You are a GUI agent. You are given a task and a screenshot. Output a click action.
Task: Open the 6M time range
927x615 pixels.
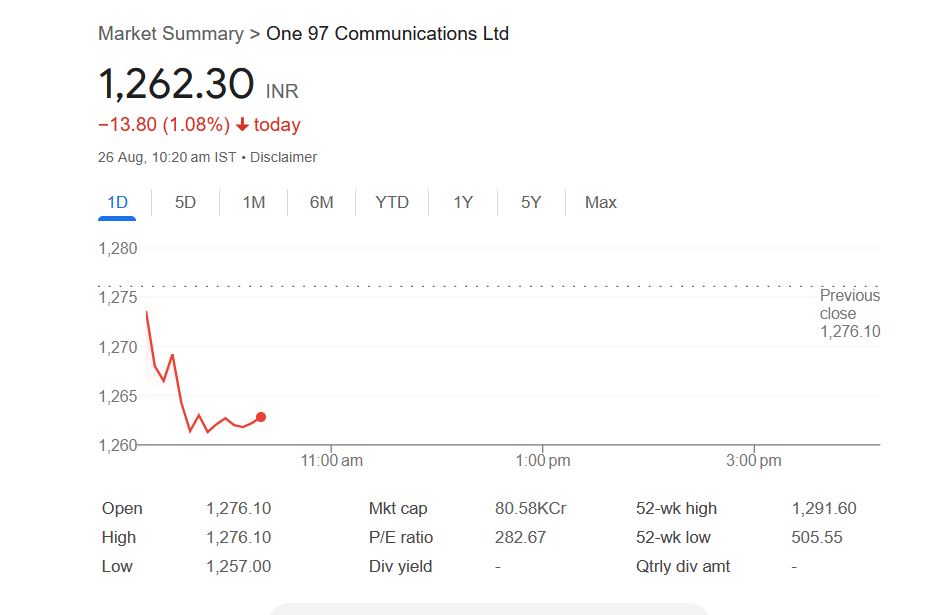(321, 202)
